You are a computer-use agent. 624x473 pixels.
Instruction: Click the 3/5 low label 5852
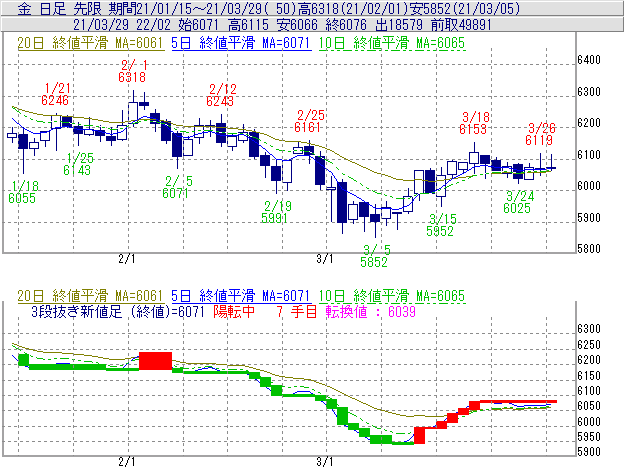point(374,262)
